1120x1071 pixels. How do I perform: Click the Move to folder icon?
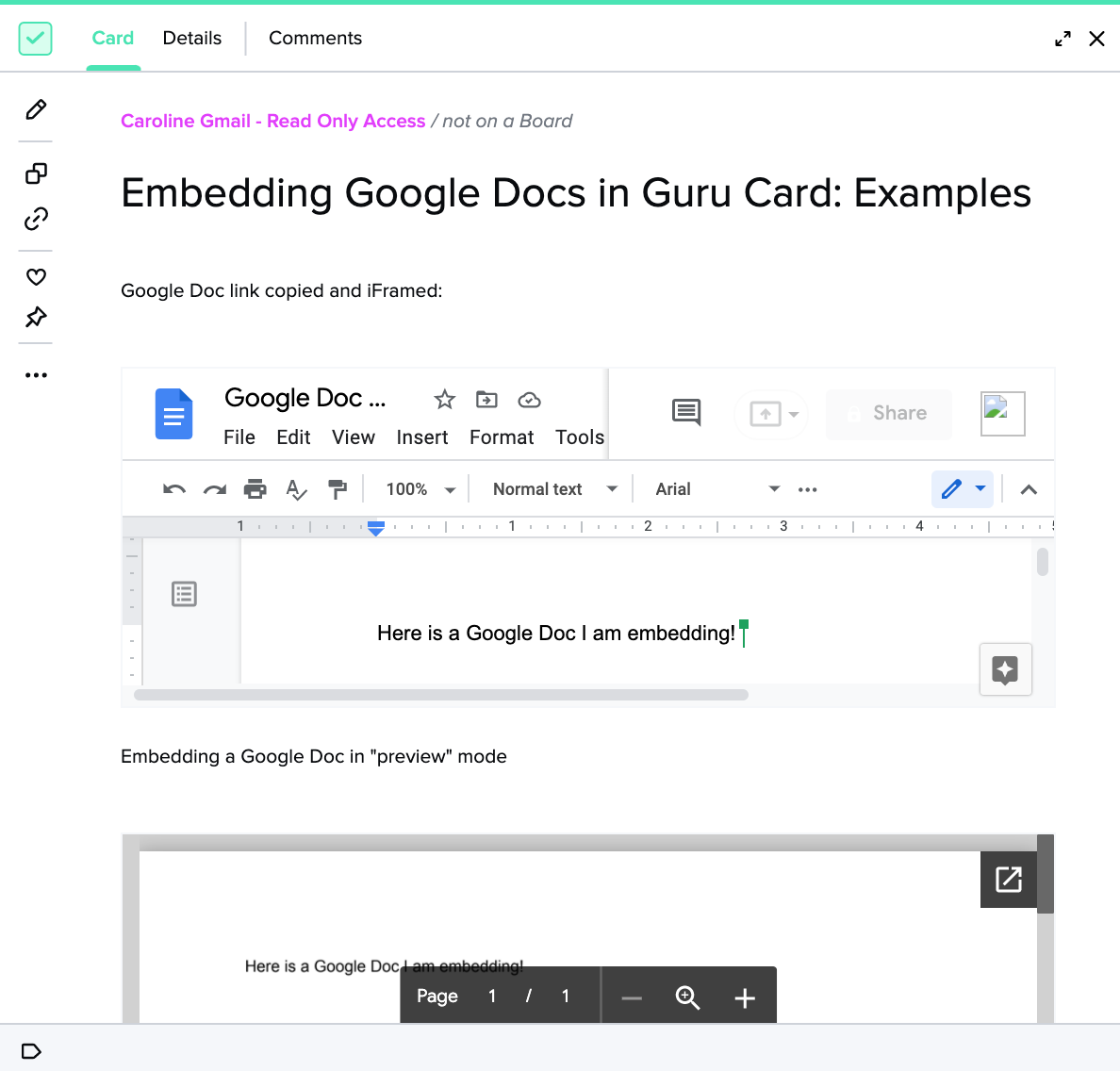486,400
